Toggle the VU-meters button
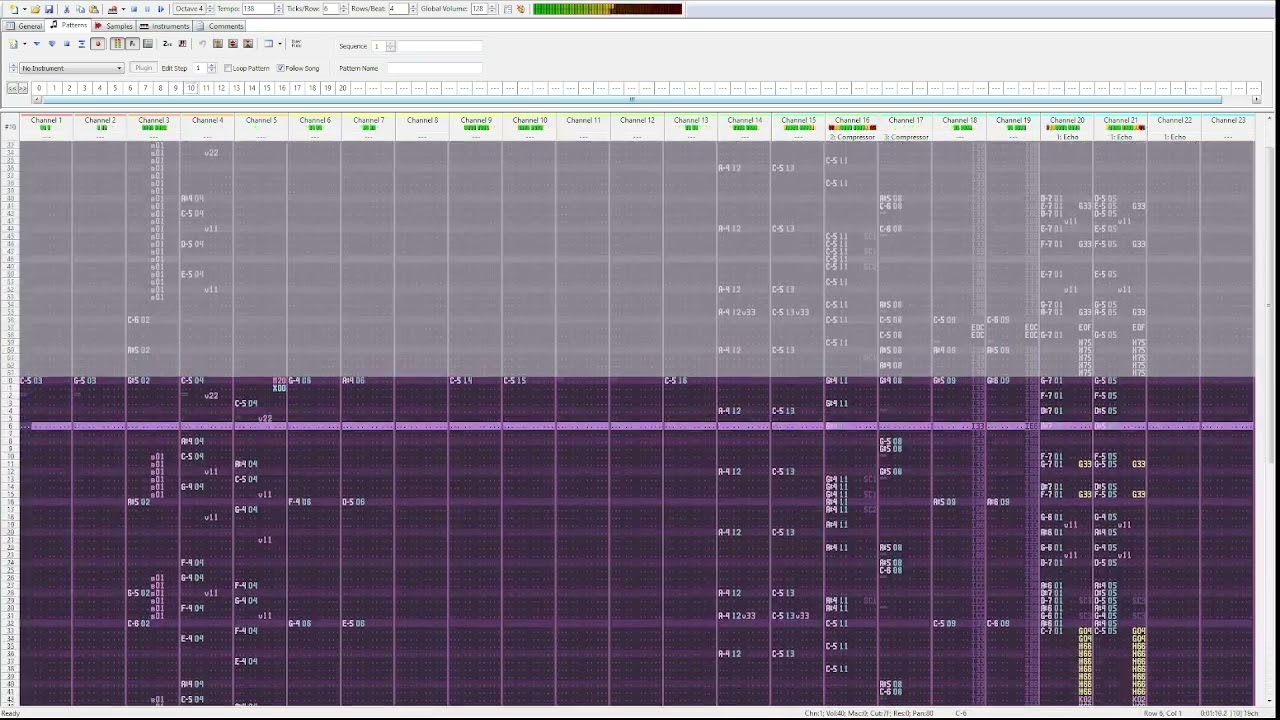 pos(117,44)
